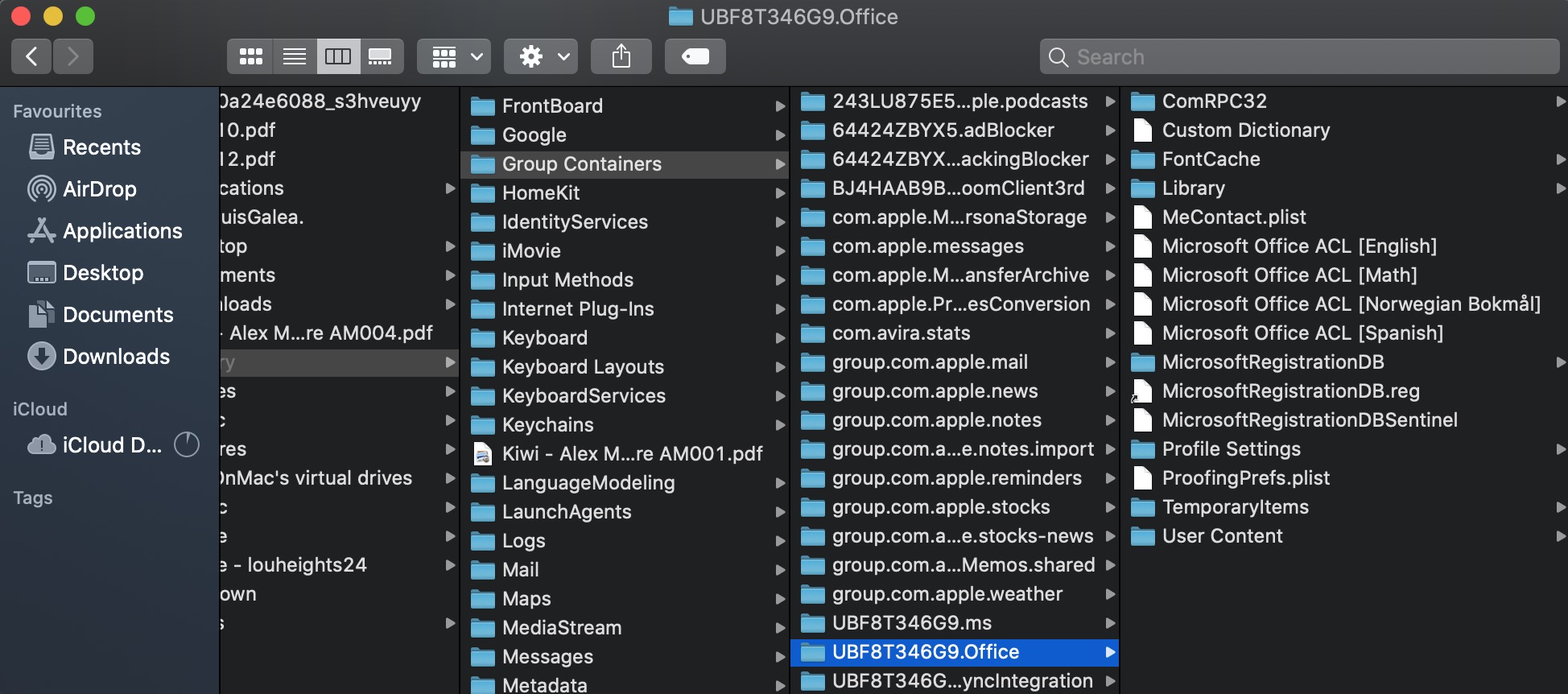Select the FrontBoard folder
Image resolution: width=1568 pixels, height=694 pixels.
pos(624,105)
